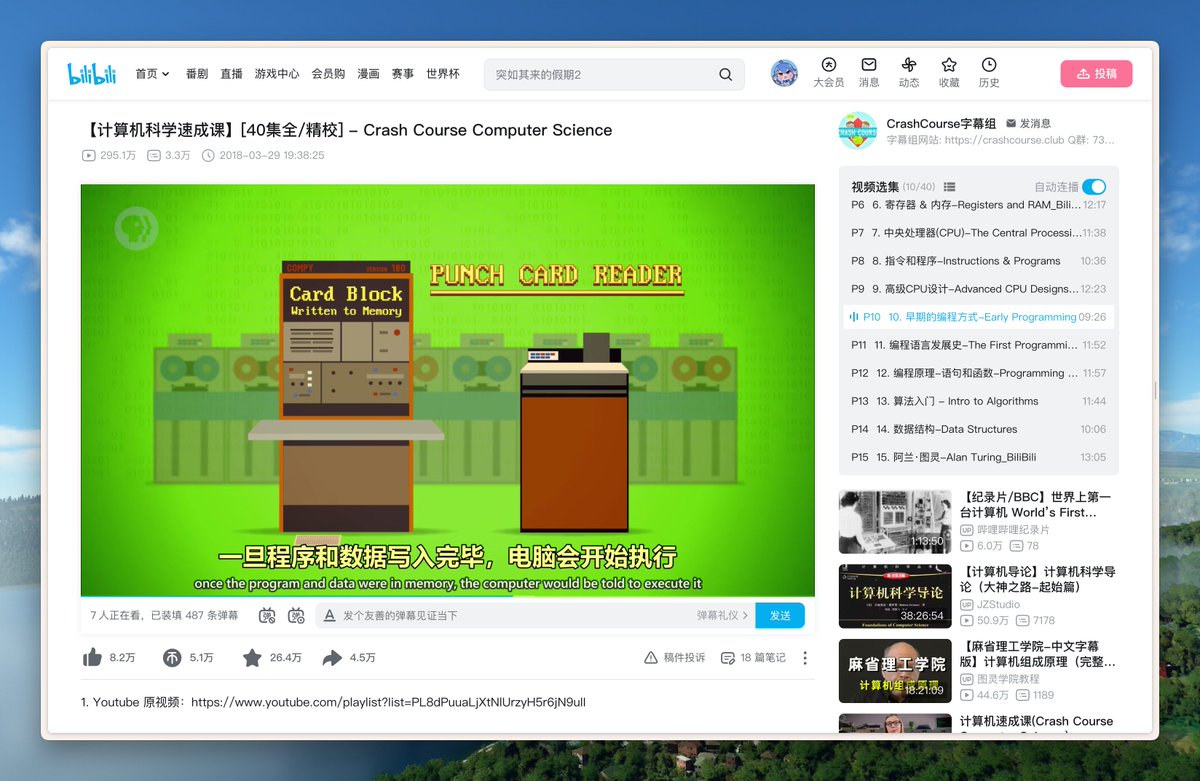Open 历史 watch history icon
Viewport: 1200px width, 781px height.
click(x=988, y=72)
